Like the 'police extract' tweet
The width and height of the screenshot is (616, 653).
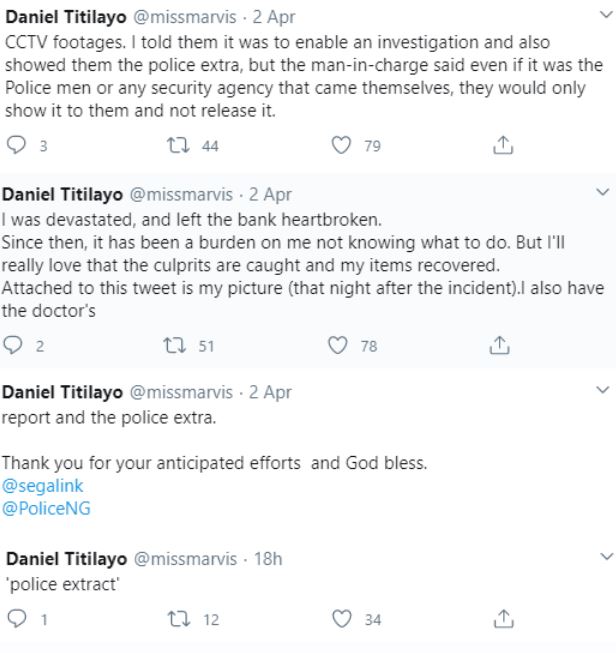342,619
